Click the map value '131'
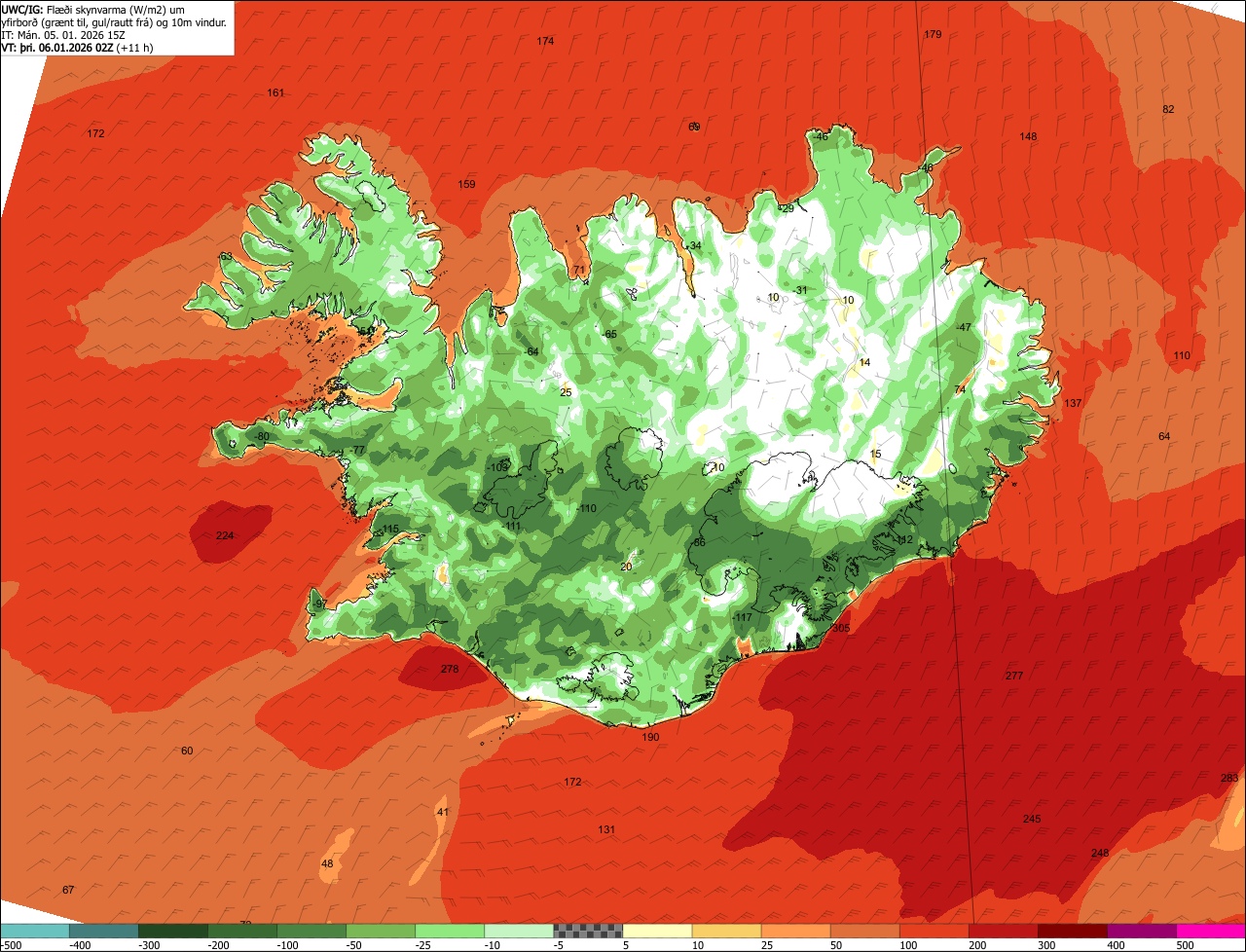Image resolution: width=1246 pixels, height=952 pixels. tap(606, 829)
